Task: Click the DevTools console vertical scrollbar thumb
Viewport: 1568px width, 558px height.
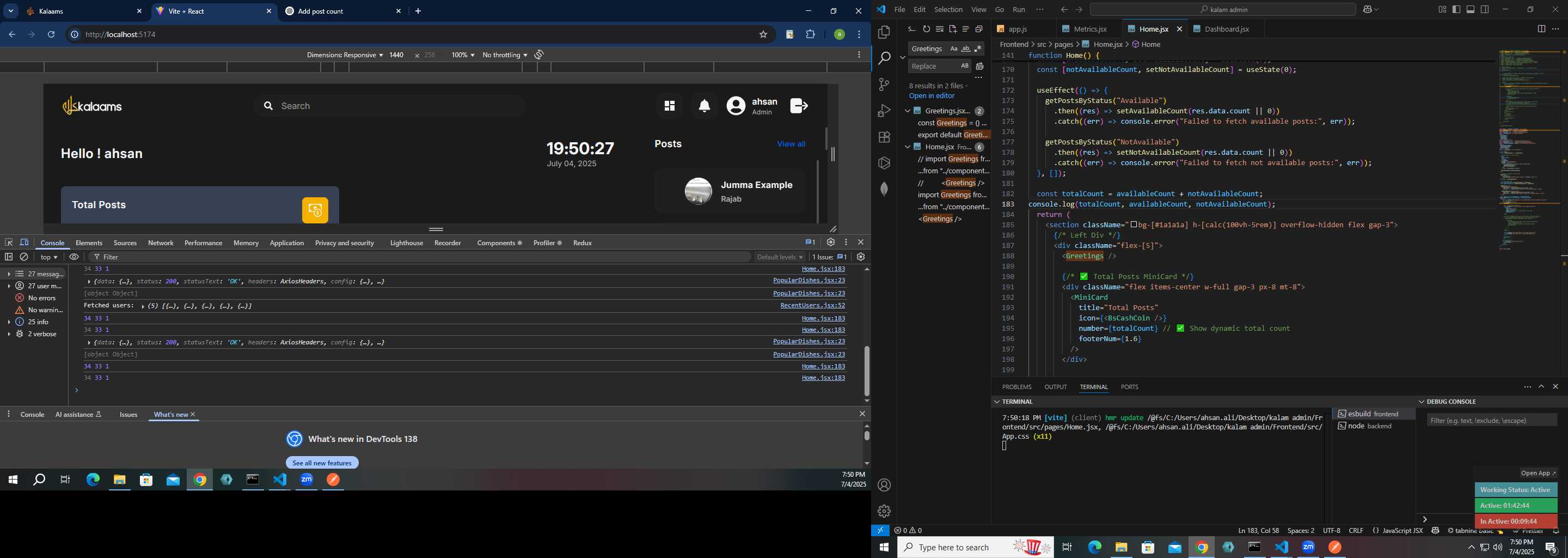Action: pos(867,371)
